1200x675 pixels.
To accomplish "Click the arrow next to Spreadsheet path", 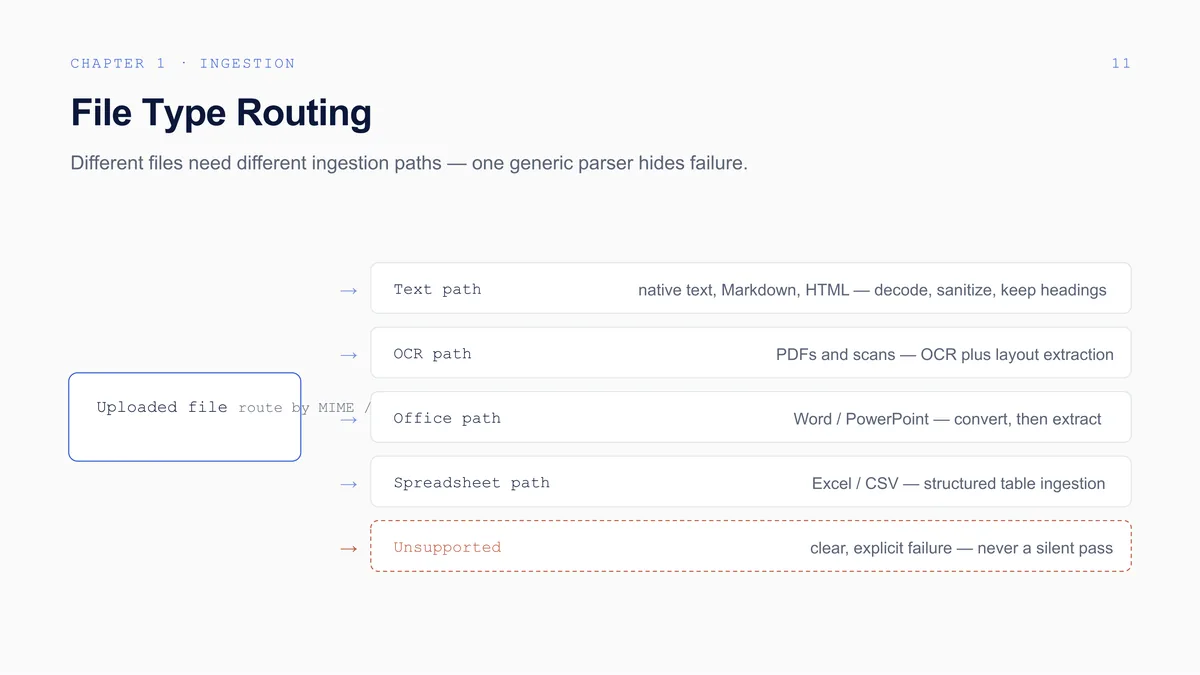I will (x=348, y=484).
